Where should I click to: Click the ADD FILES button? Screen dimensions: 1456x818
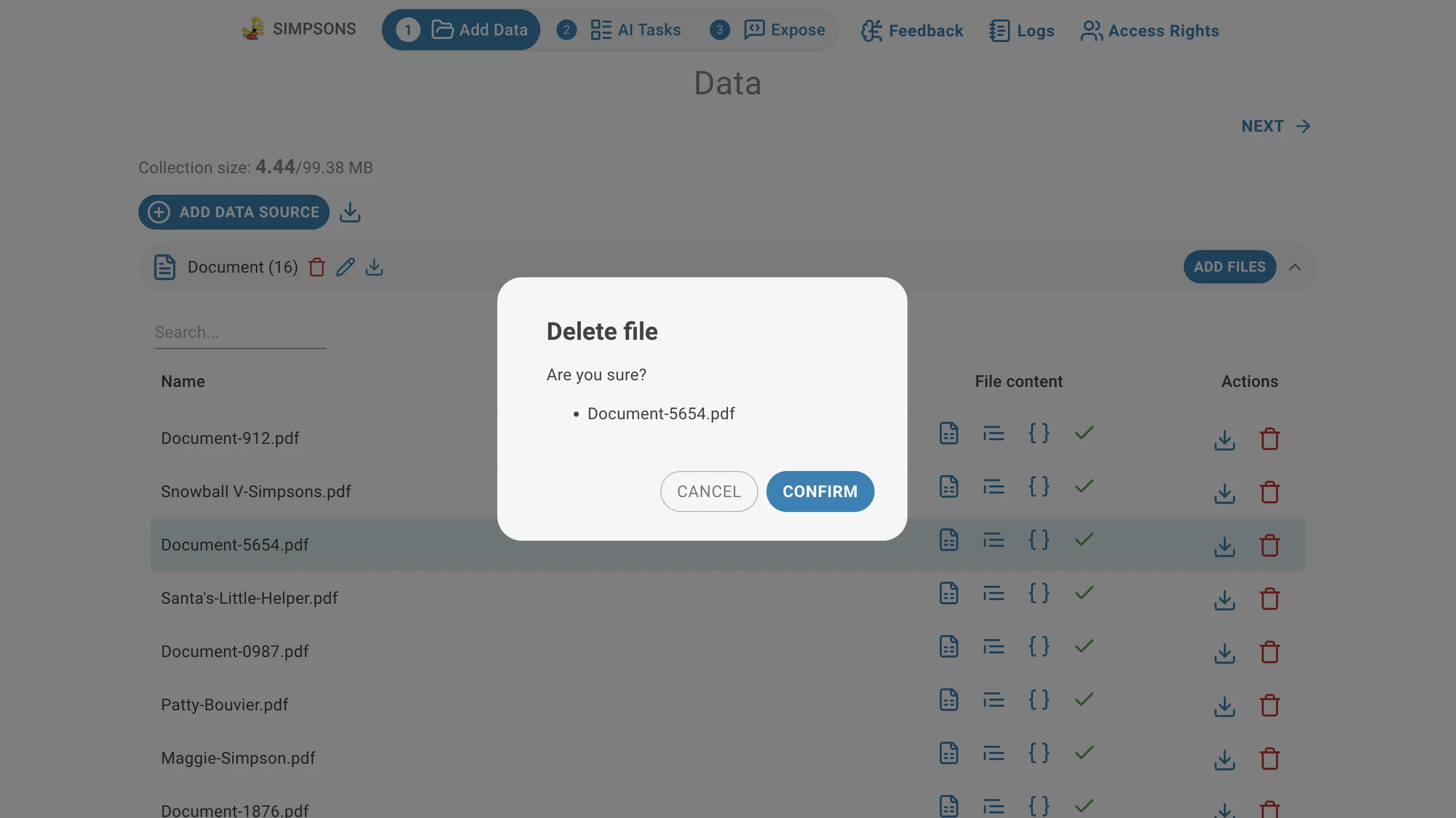[x=1229, y=267]
